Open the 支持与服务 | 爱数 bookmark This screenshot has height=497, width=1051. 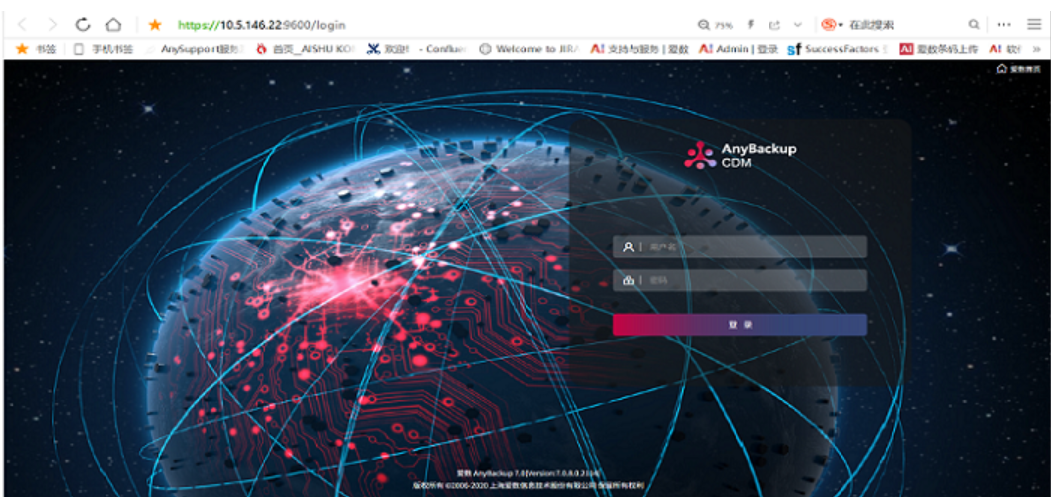point(639,49)
